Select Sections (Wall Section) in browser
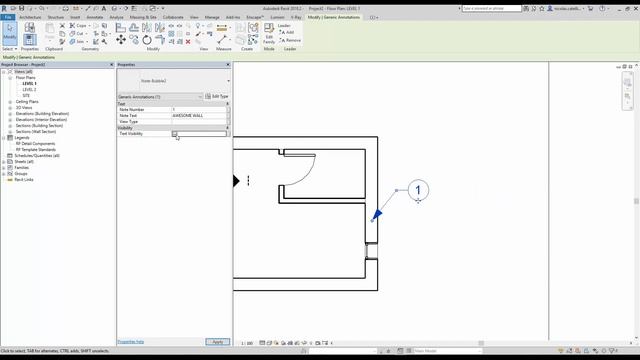 36,132
